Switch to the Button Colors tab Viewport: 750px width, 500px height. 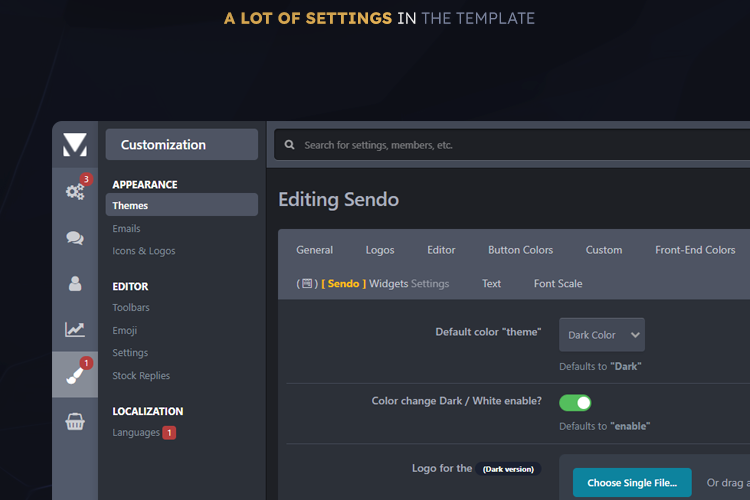point(520,250)
